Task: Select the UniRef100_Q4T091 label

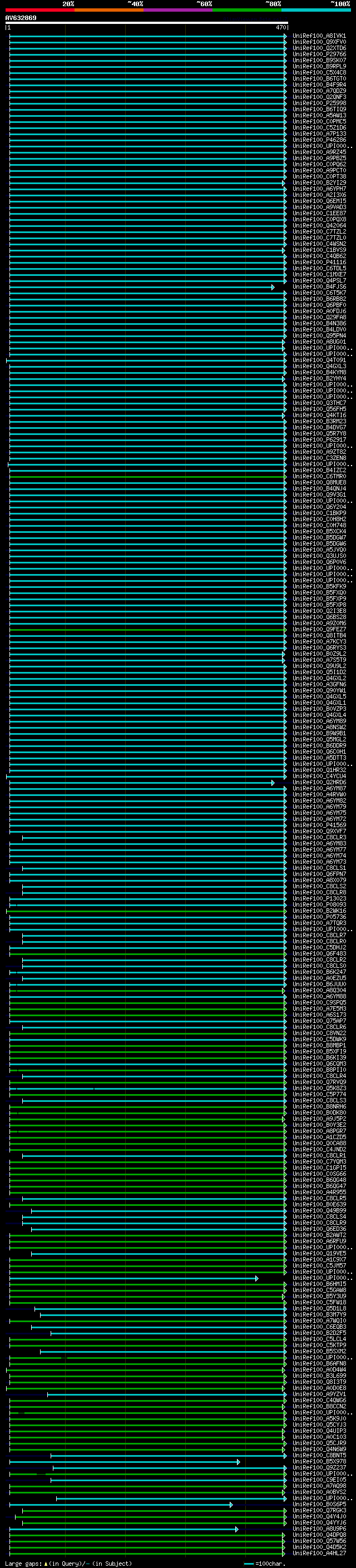Action: 319,360
